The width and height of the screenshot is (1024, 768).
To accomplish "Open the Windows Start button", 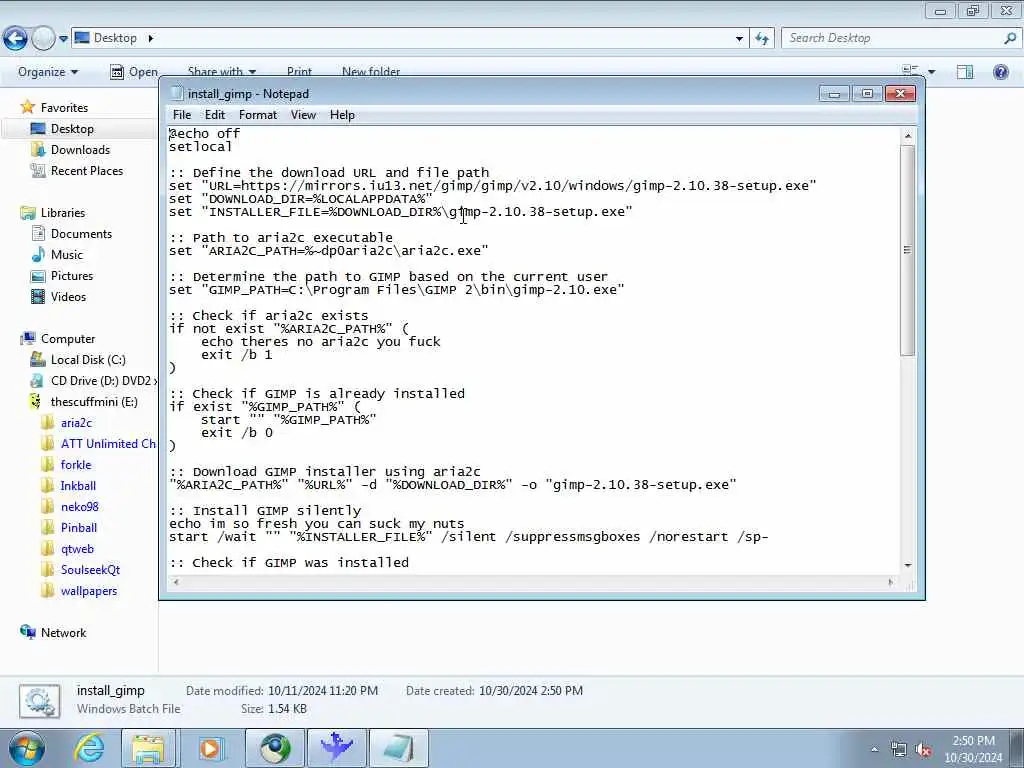I will point(27,748).
